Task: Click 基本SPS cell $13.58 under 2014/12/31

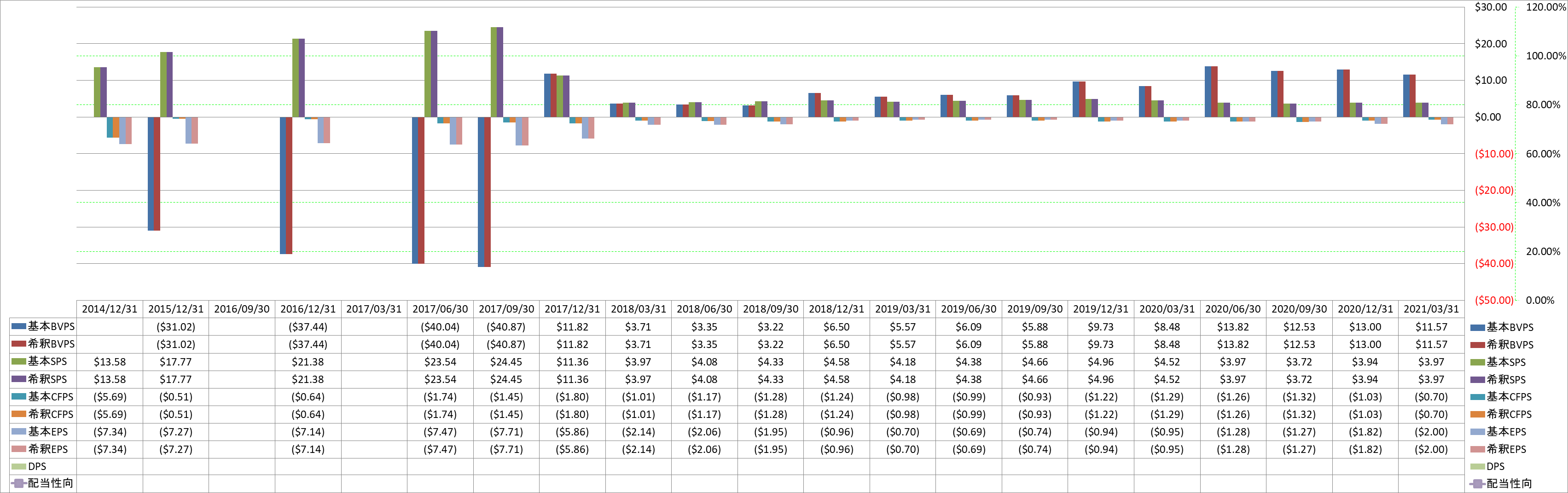Action: pos(110,361)
